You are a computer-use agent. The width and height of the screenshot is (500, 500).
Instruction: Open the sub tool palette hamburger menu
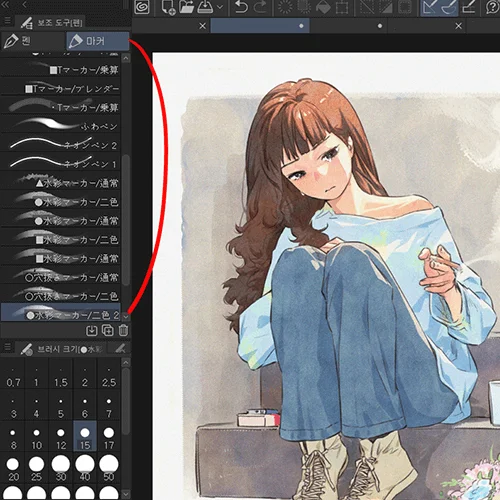tap(7, 21)
